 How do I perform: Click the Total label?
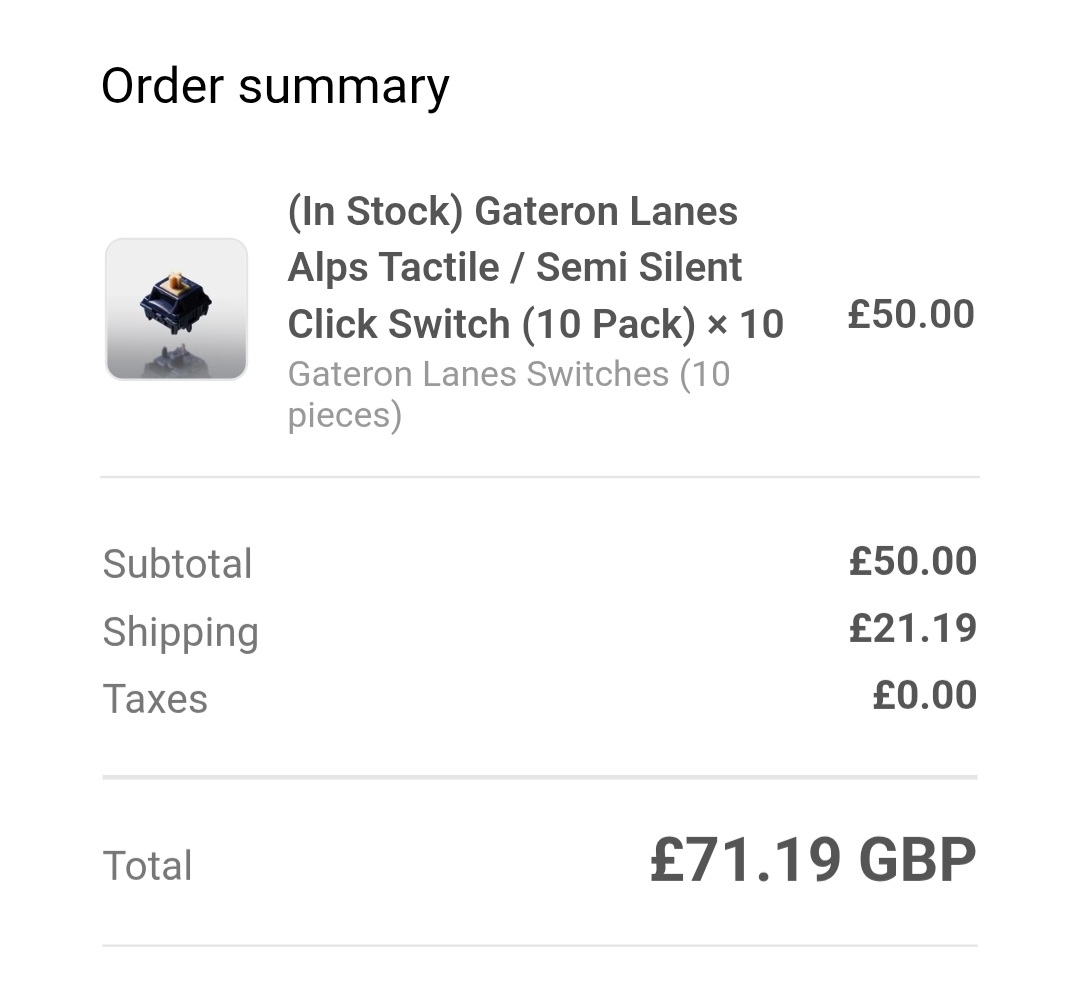click(147, 865)
